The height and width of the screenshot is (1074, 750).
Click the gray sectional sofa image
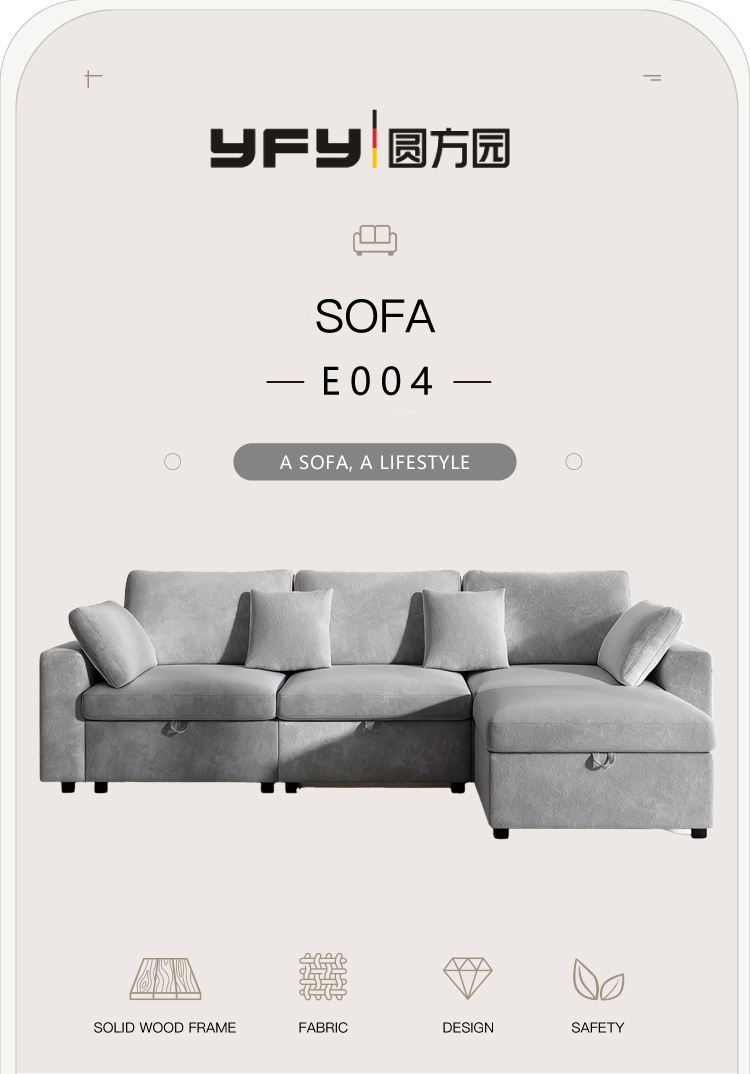click(377, 703)
